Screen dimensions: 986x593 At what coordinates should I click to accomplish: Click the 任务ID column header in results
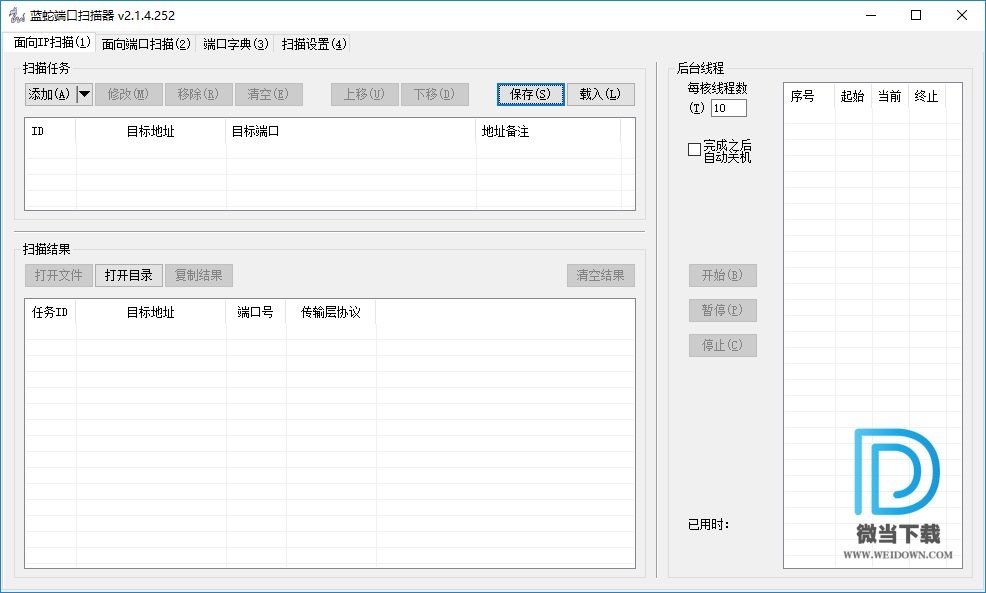point(50,312)
